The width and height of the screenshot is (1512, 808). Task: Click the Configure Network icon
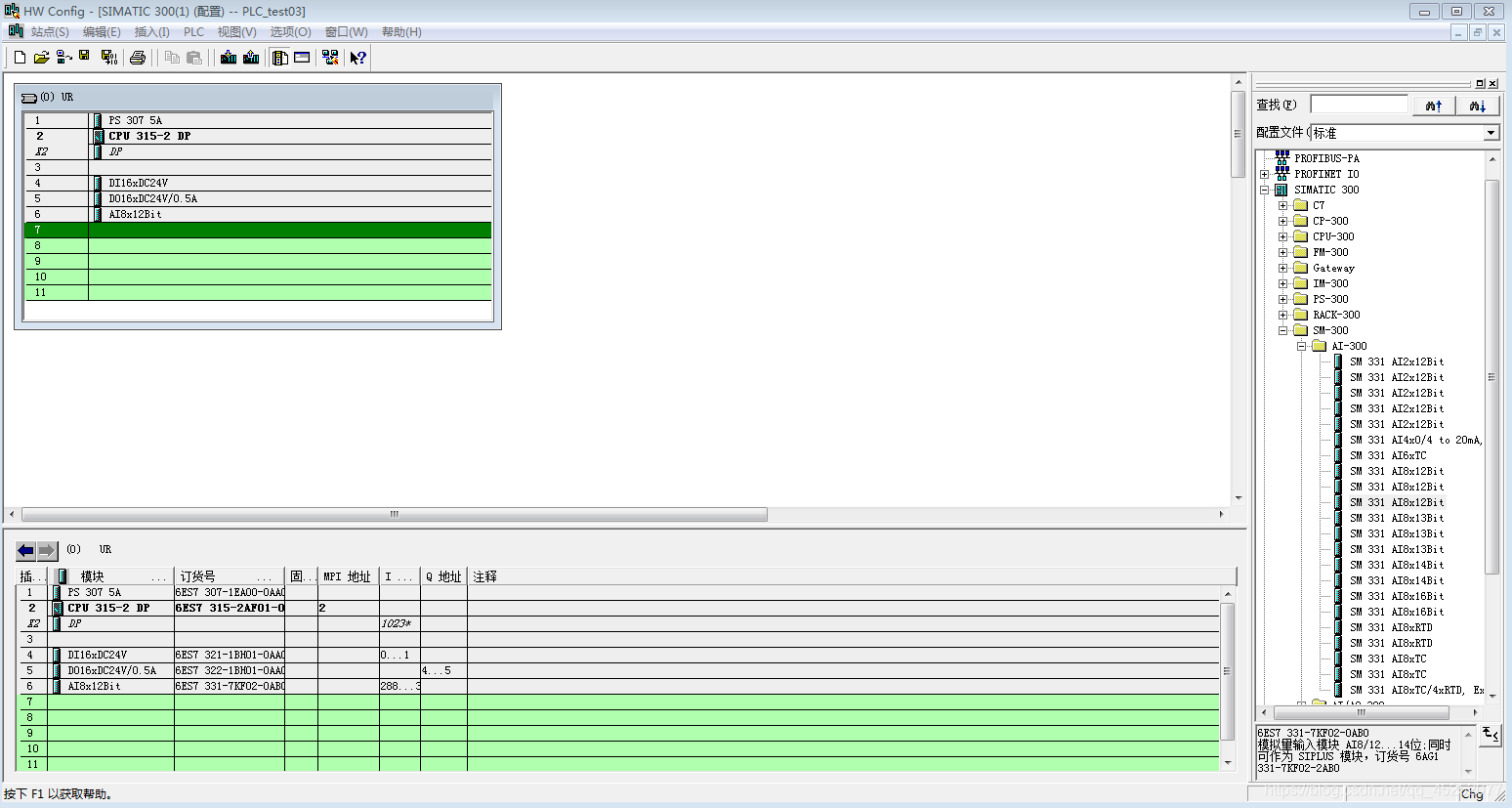(330, 58)
